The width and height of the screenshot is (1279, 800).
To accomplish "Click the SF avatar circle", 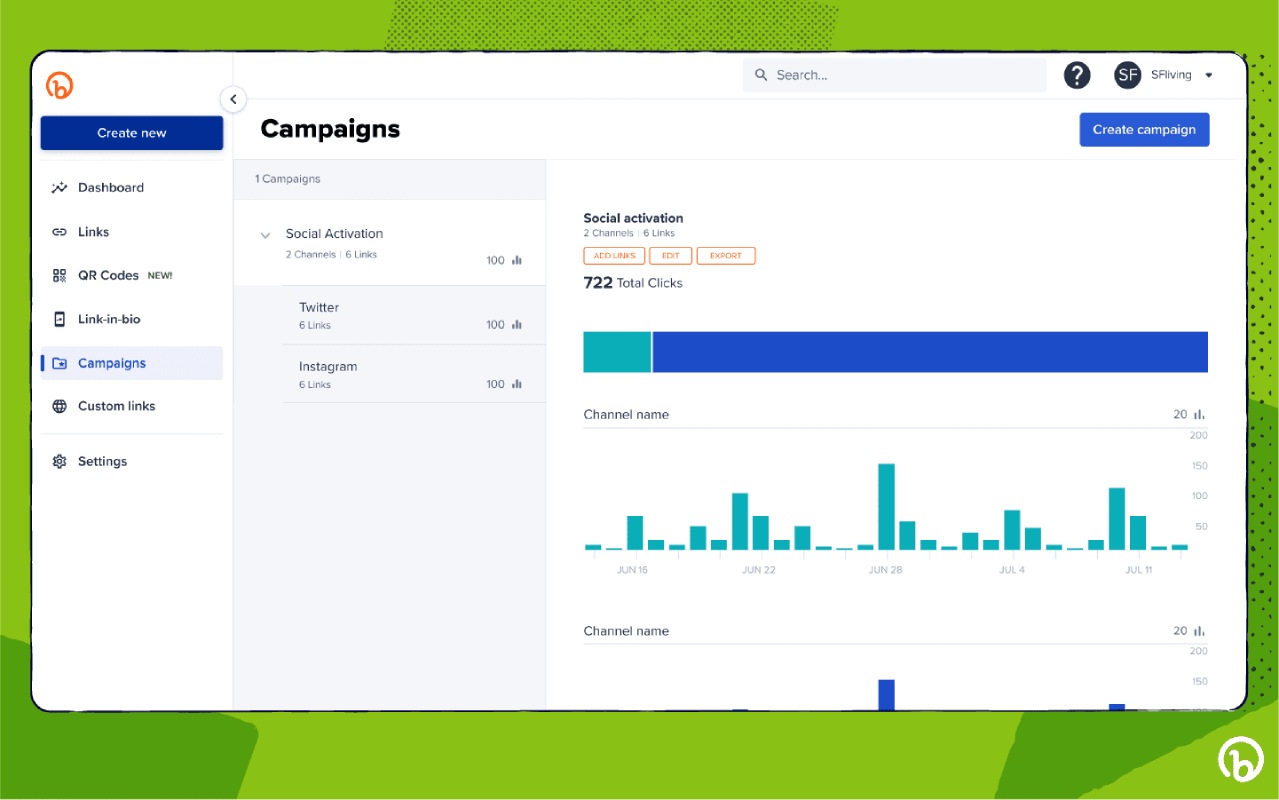I will (x=1128, y=75).
